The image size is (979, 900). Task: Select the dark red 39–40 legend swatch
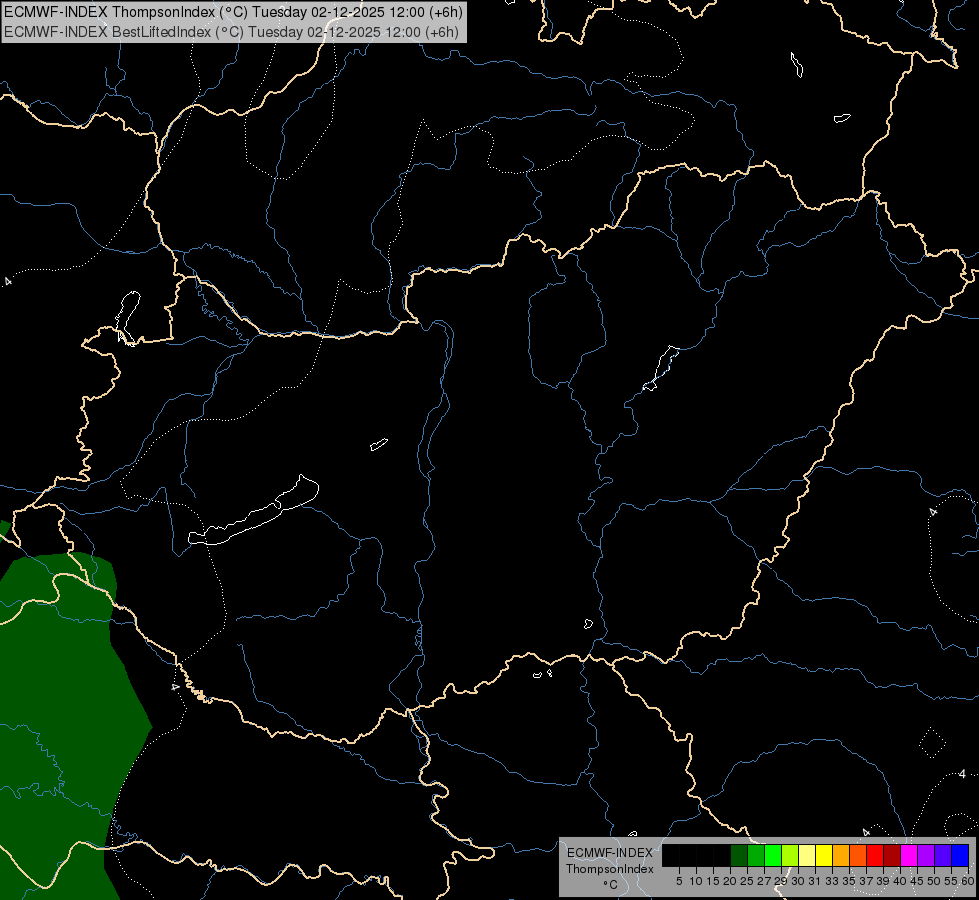point(892,855)
